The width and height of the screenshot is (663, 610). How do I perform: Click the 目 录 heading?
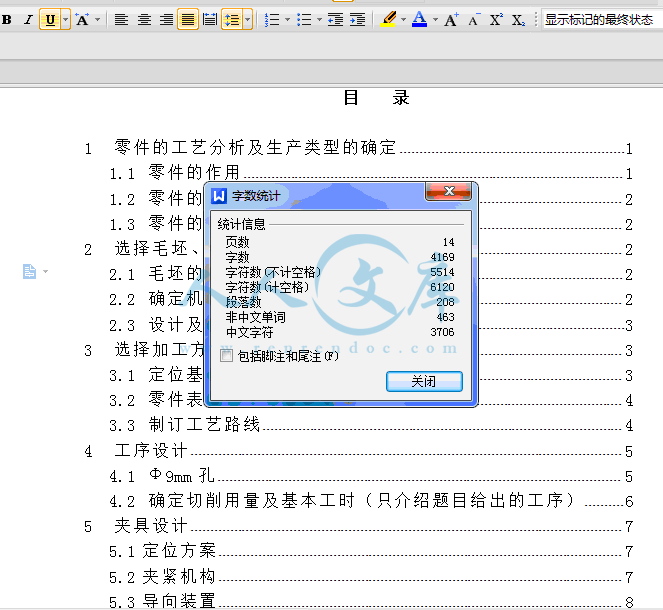coord(376,98)
